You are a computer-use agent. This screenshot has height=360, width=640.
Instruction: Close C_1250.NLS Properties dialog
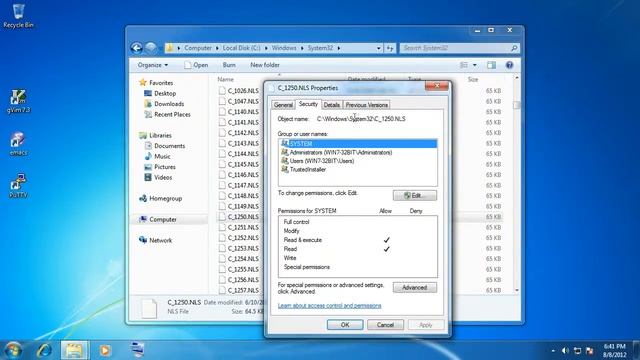[436, 86]
